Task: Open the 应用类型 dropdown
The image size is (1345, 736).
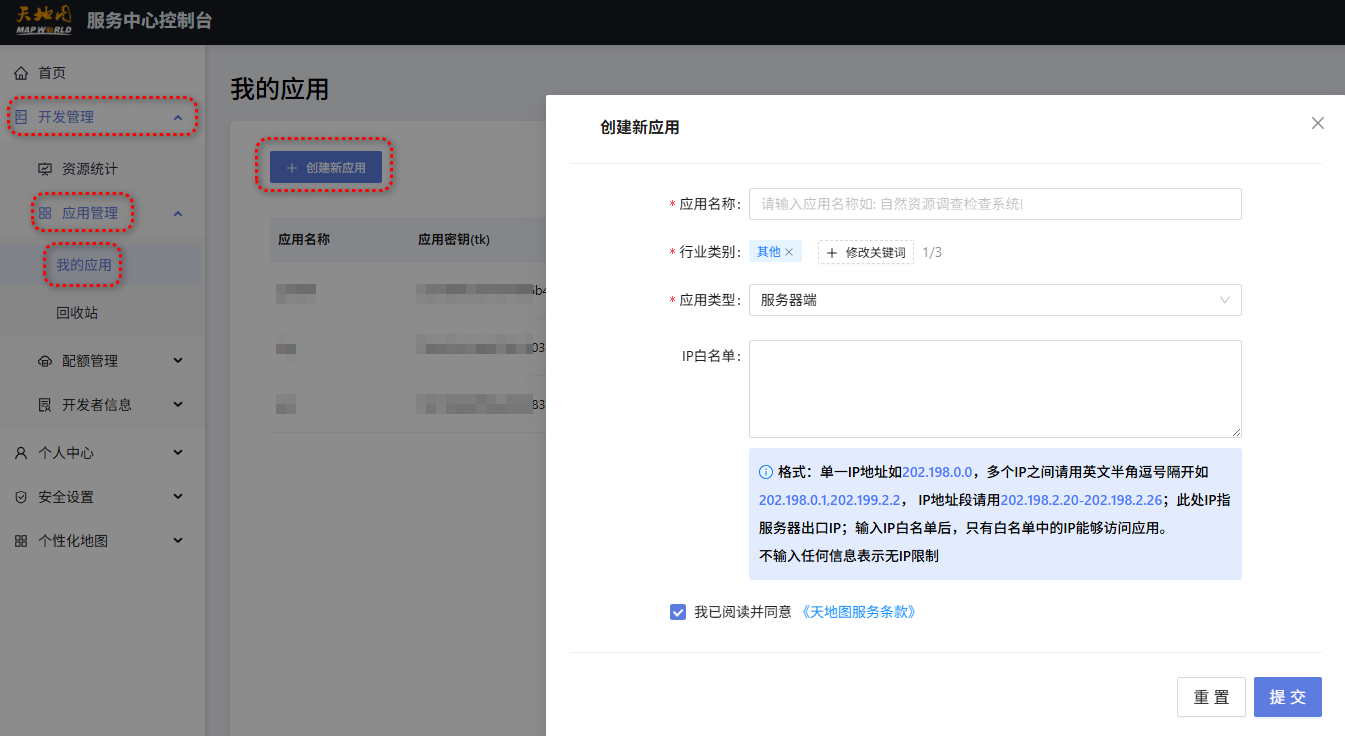Action: pos(995,299)
